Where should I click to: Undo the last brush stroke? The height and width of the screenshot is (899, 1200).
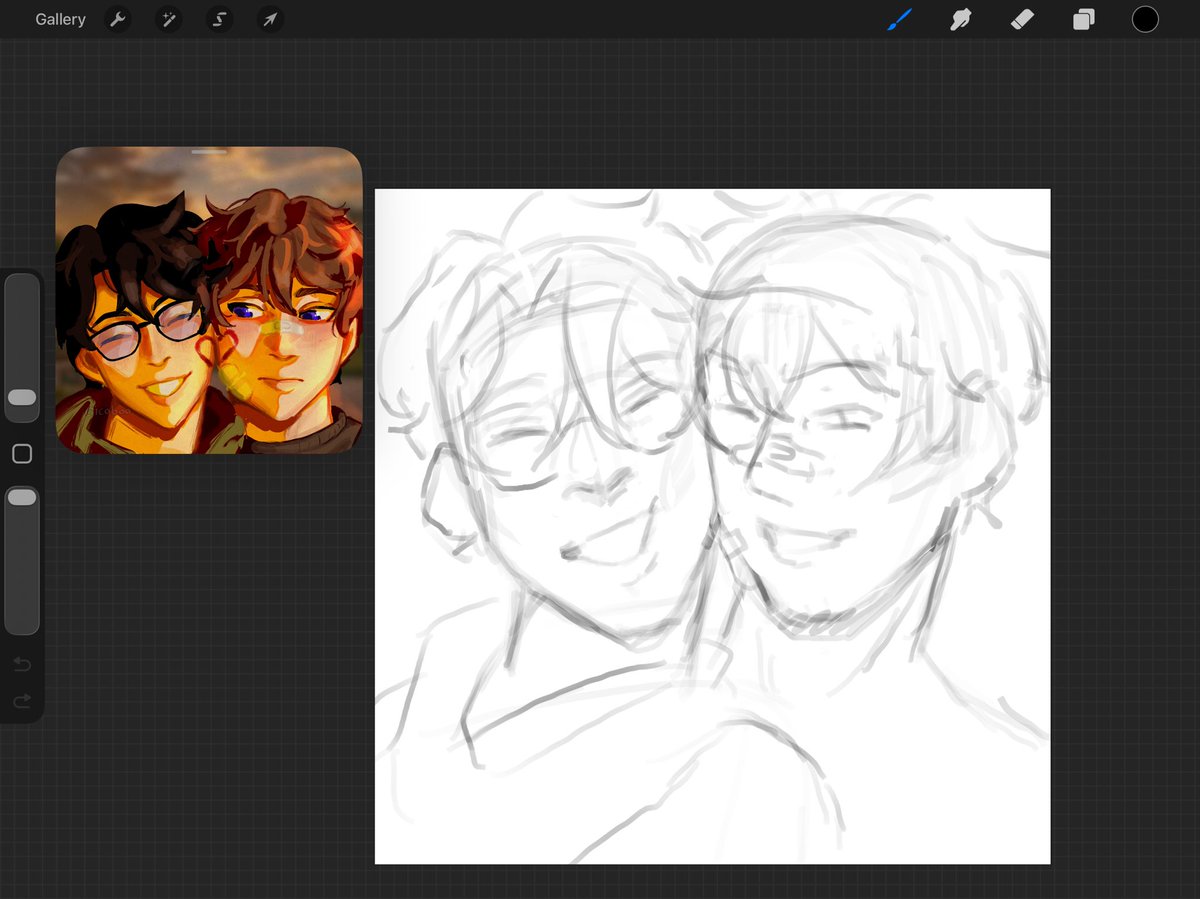[22, 663]
